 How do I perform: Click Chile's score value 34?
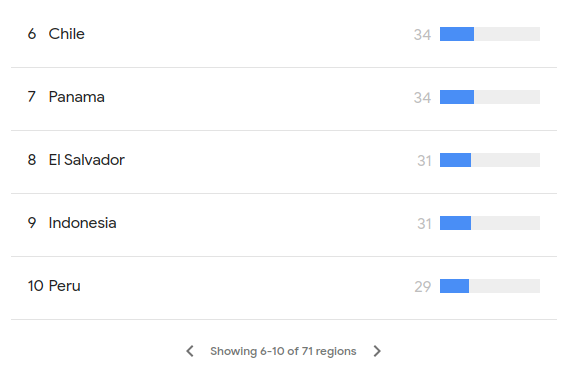click(x=422, y=35)
